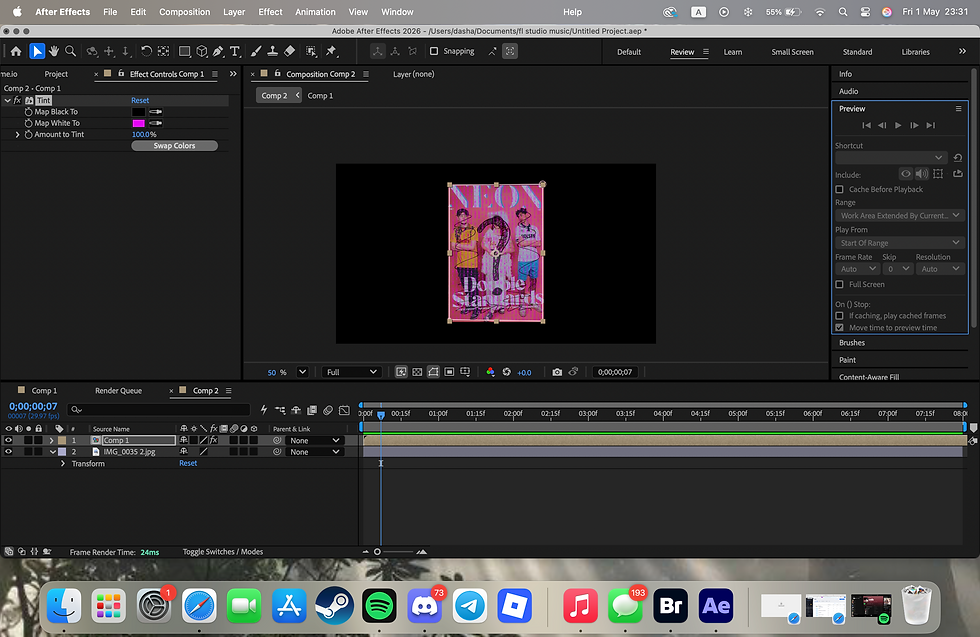Select the Zoom tool in toolbar
The width and height of the screenshot is (980, 637).
coord(71,51)
